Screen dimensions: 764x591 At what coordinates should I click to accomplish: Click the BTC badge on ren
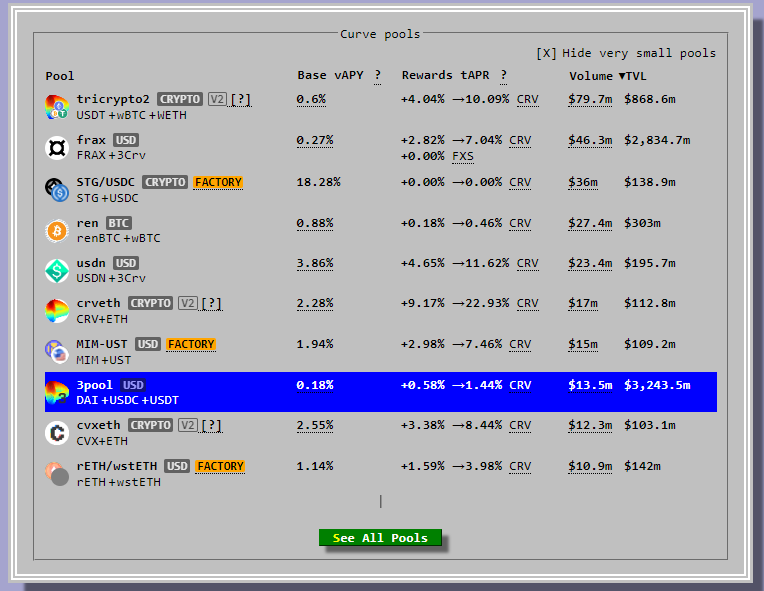[119, 223]
